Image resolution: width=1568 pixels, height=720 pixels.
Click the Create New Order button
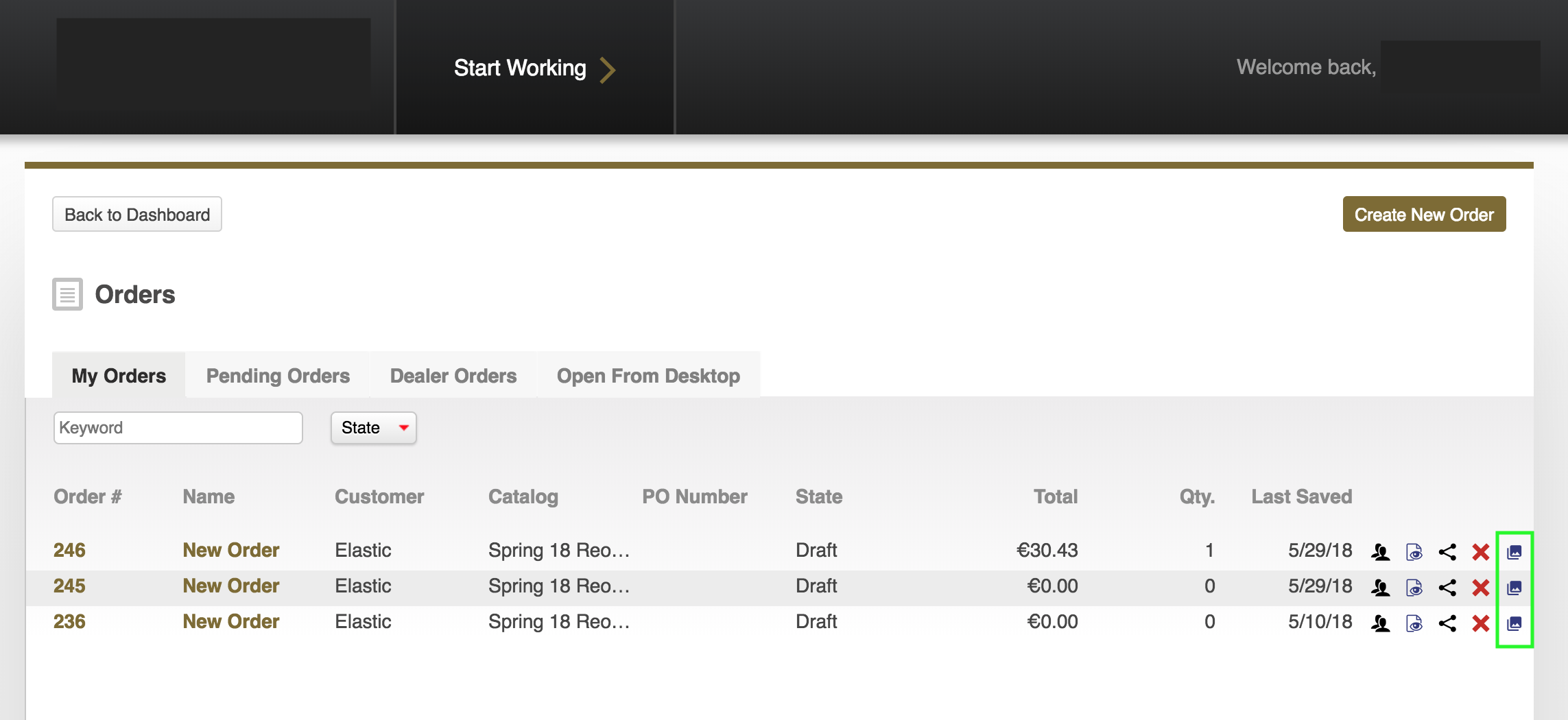coord(1424,215)
